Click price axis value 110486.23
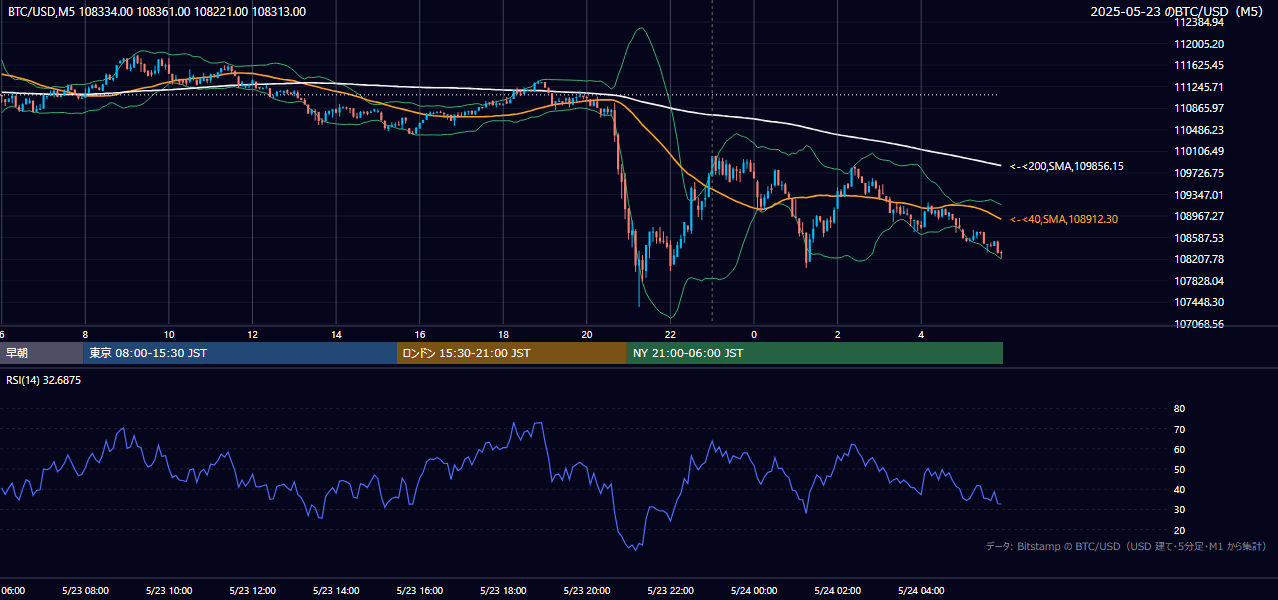The image size is (1278, 600). pos(1199,130)
